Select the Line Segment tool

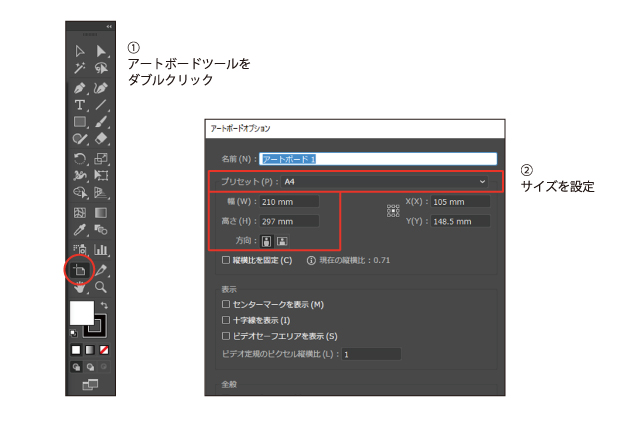pyautogui.click(x=101, y=105)
